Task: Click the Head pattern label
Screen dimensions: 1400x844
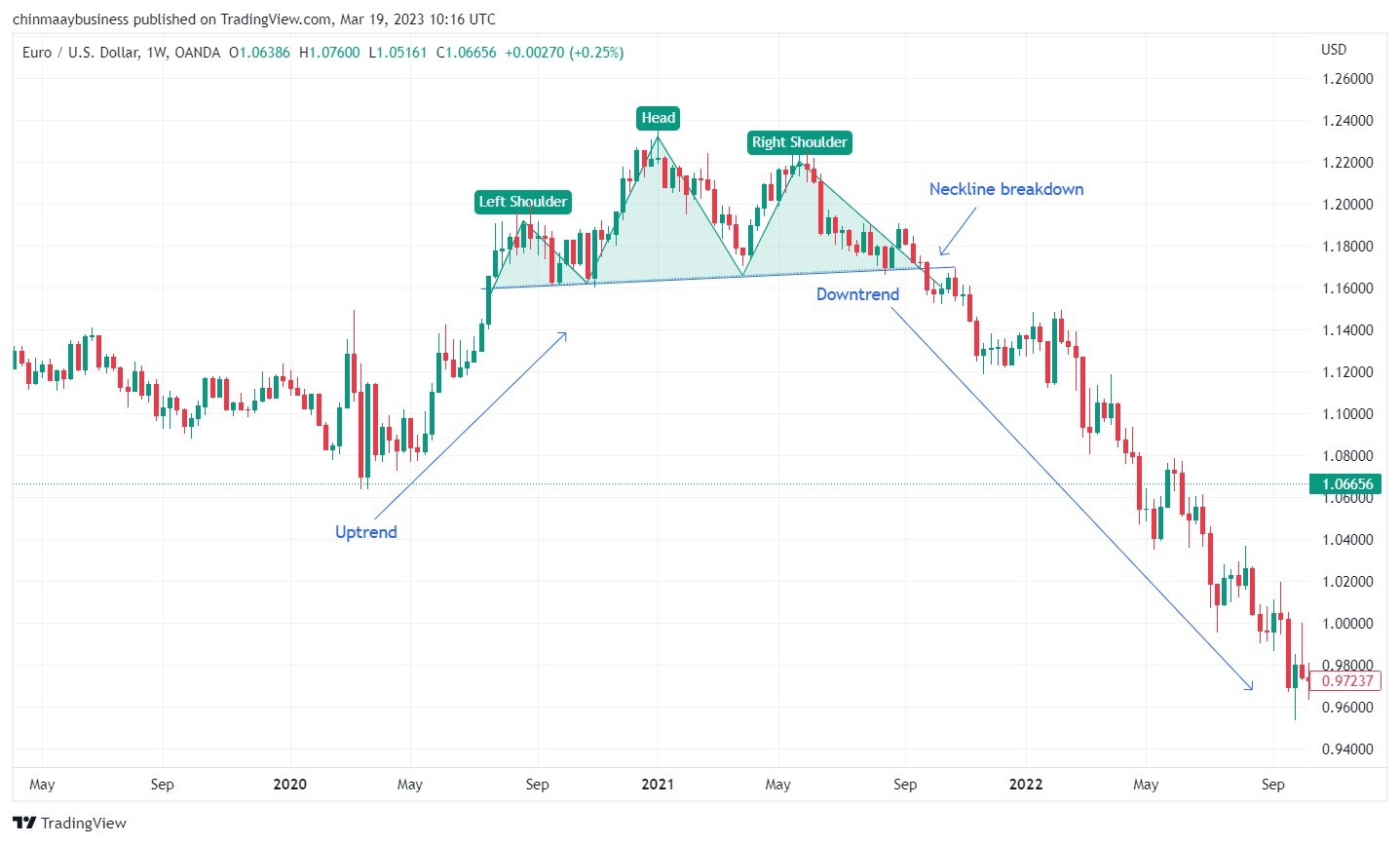Action: coord(659,118)
